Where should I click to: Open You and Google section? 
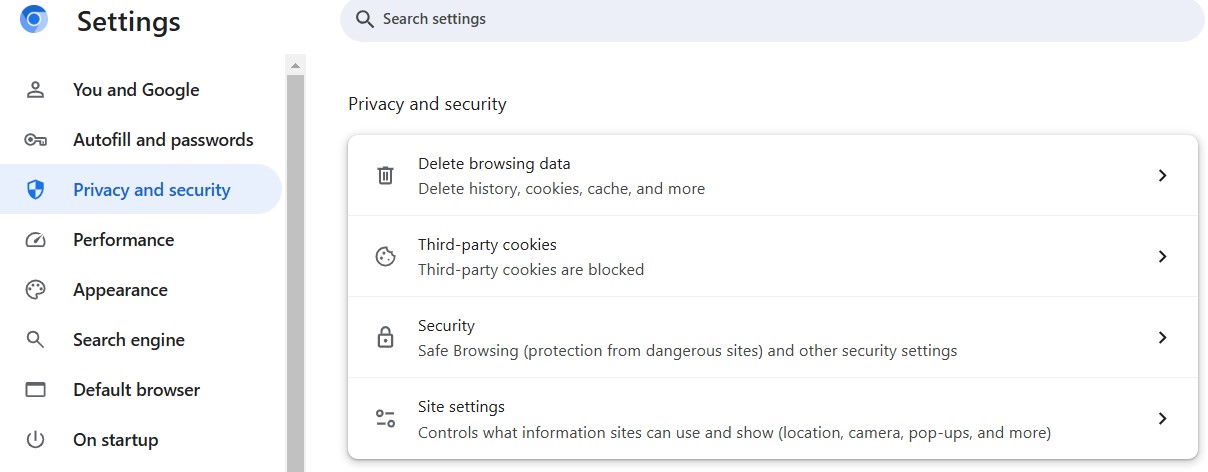pyautogui.click(x=136, y=90)
